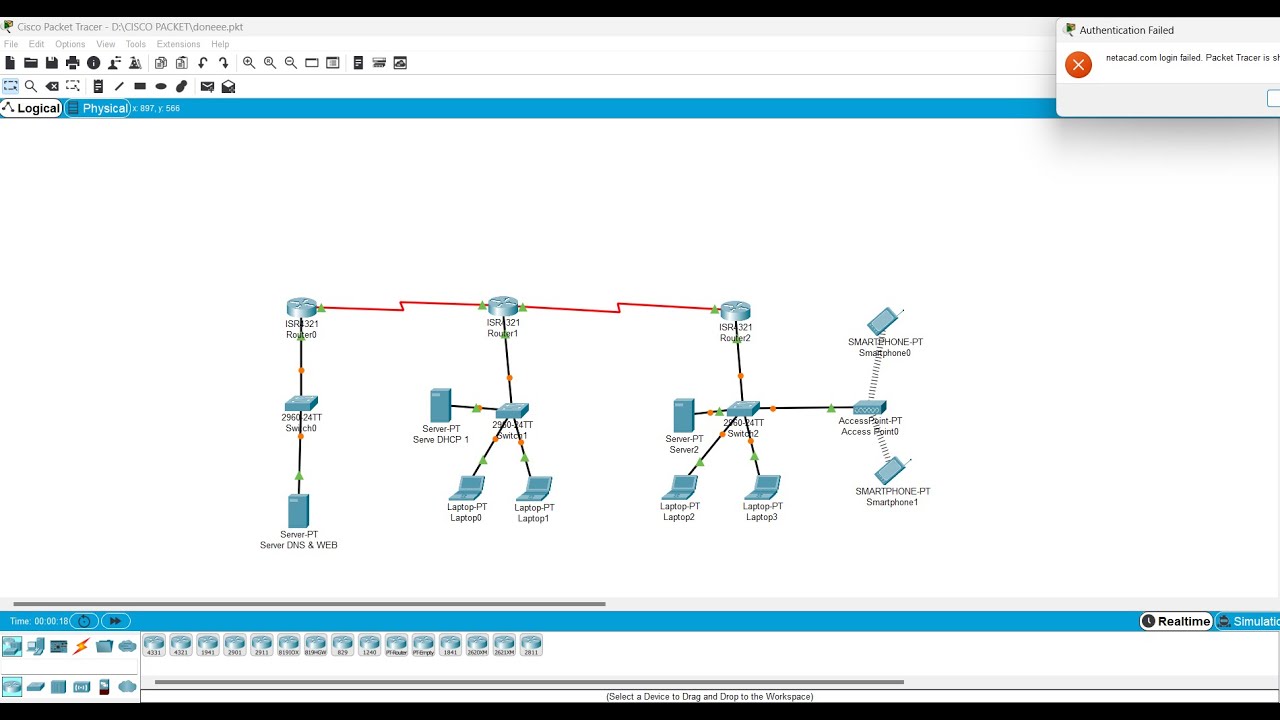Switch to Logical workspace view
Screen dimensions: 1280x720
point(31,108)
